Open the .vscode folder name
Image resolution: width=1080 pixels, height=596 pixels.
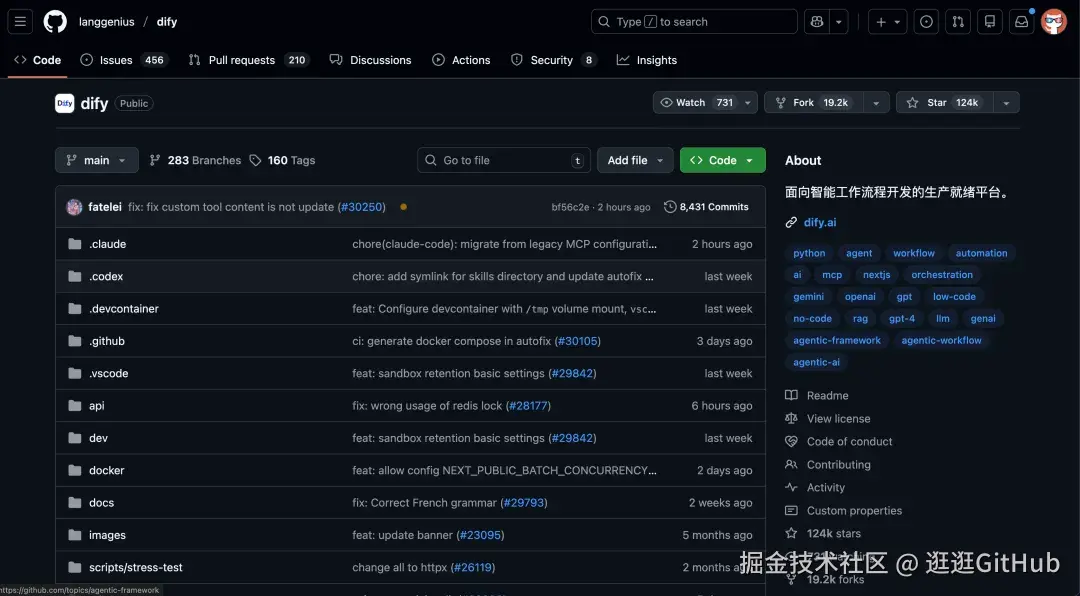109,373
